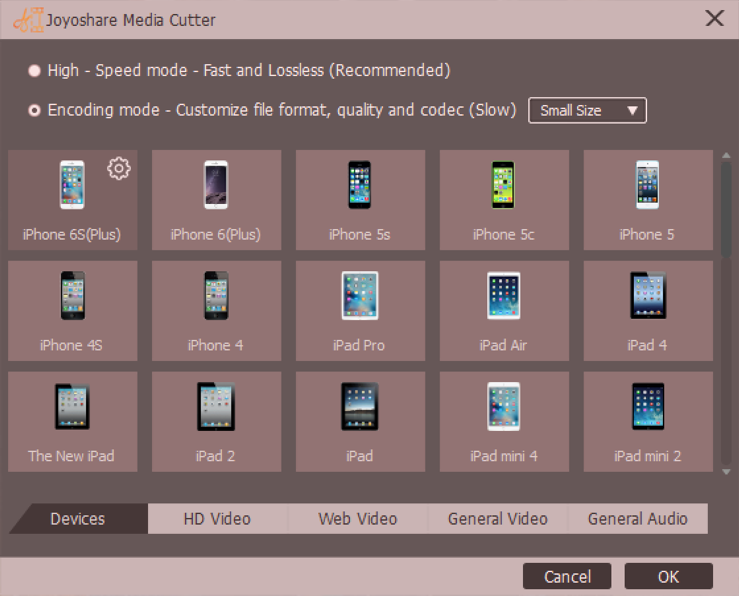Click the Joyoshare Media Cutter logo icon
Image resolution: width=739 pixels, height=596 pixels.
(28, 20)
